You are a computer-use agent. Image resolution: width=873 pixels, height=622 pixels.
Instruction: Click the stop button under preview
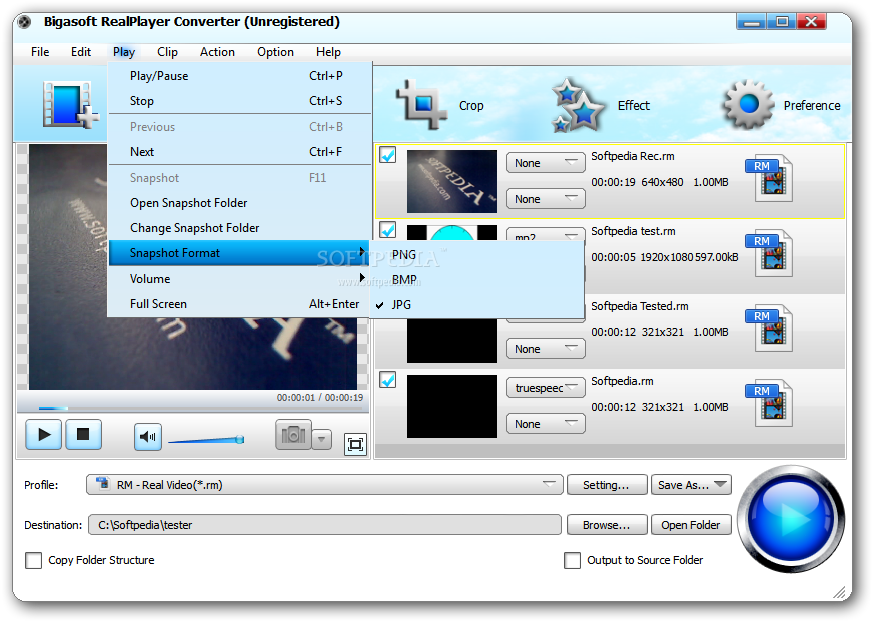pyautogui.click(x=83, y=434)
